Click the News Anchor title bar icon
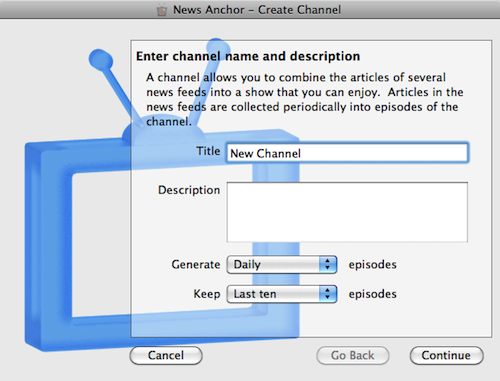Screen dimensions: 500x381 pyautogui.click(x=162, y=10)
